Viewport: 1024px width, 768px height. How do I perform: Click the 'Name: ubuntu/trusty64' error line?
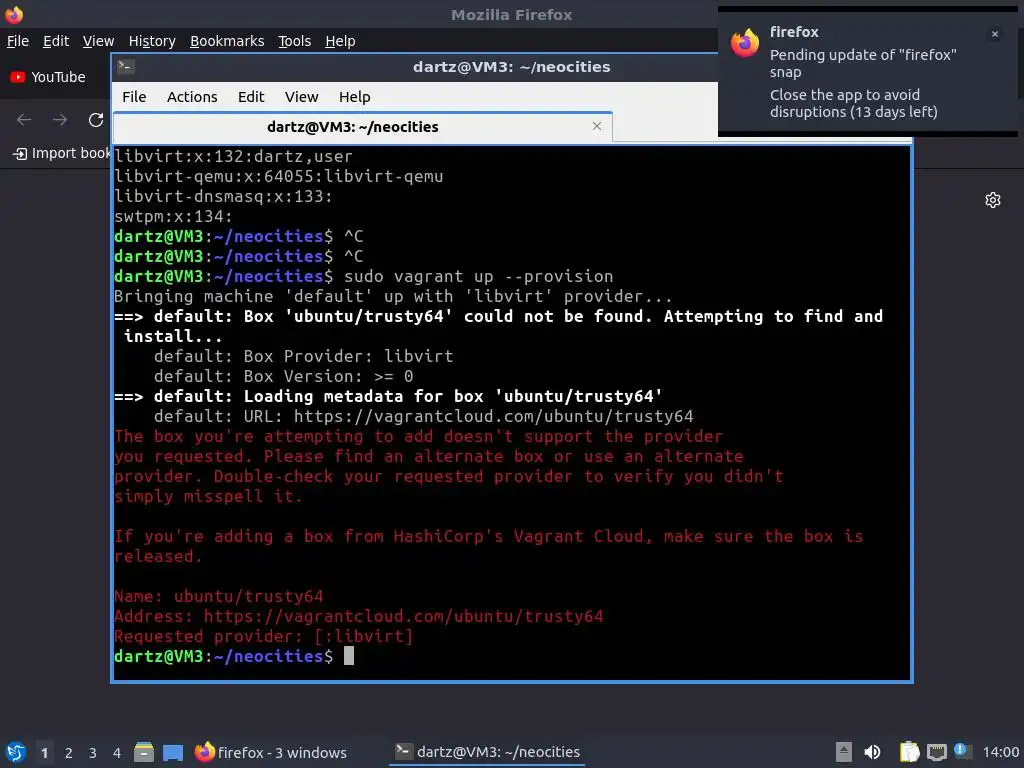pyautogui.click(x=219, y=596)
